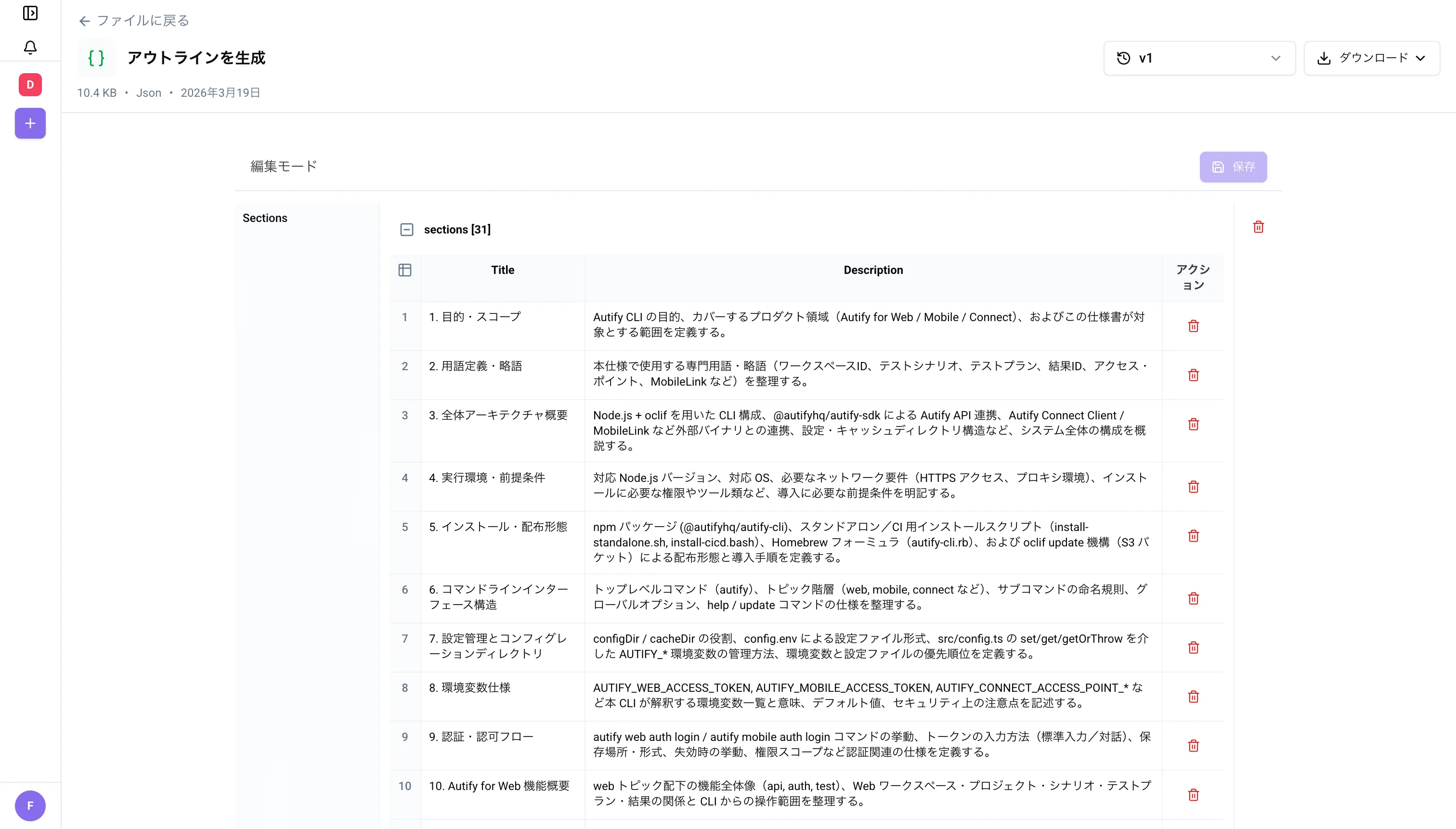Screen dimensions: 1456x829
Task: Click the purple plus create button
Action: pos(30,124)
